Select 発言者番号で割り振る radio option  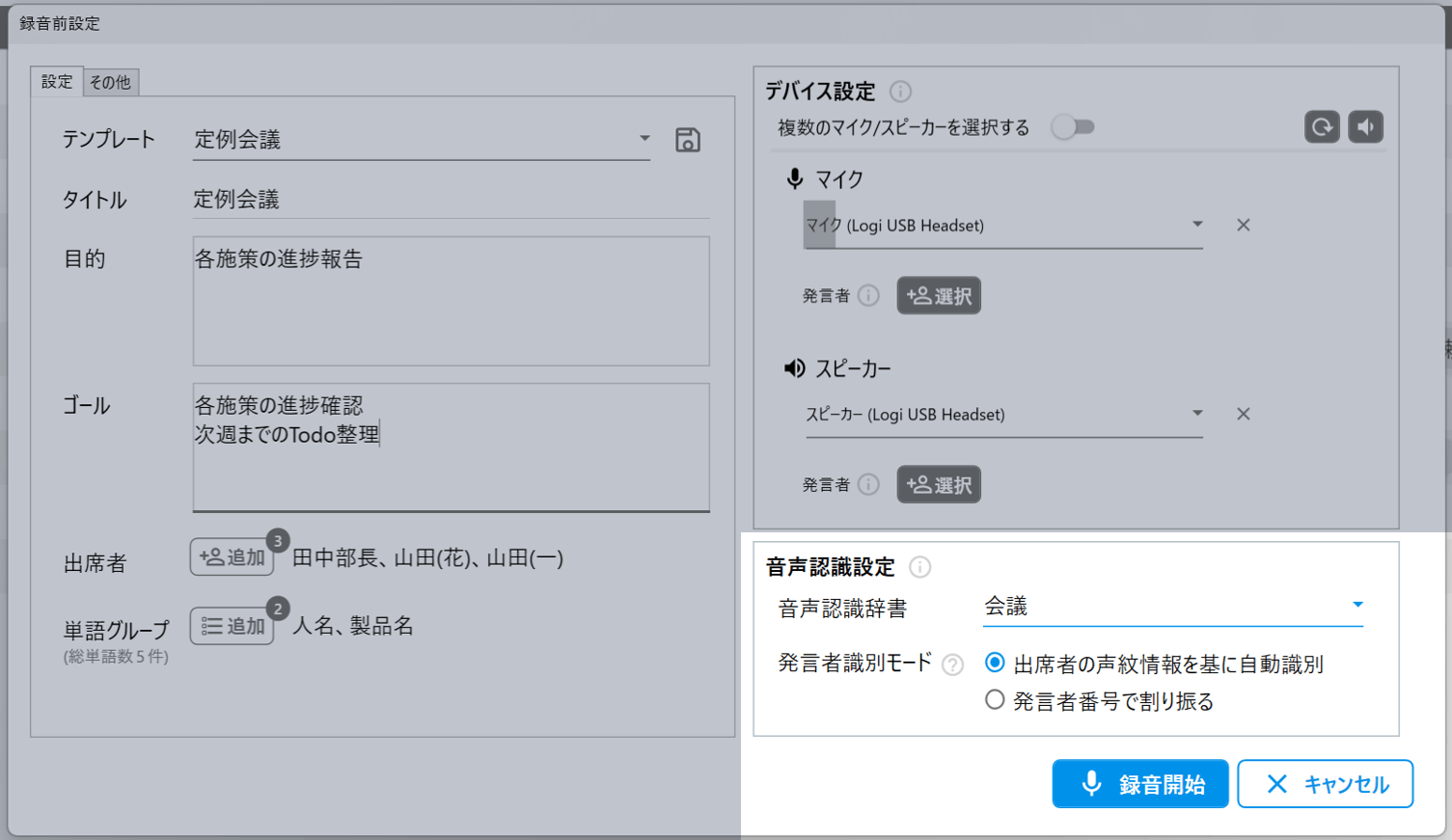click(x=995, y=700)
